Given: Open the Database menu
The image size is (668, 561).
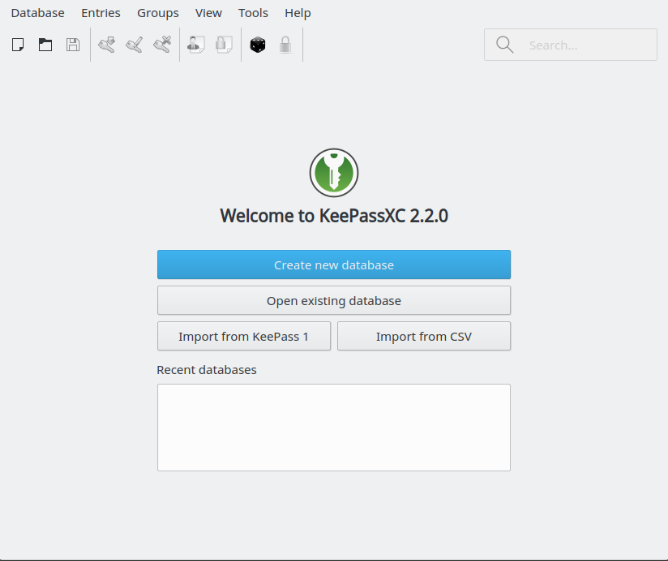Looking at the screenshot, I should [37, 13].
